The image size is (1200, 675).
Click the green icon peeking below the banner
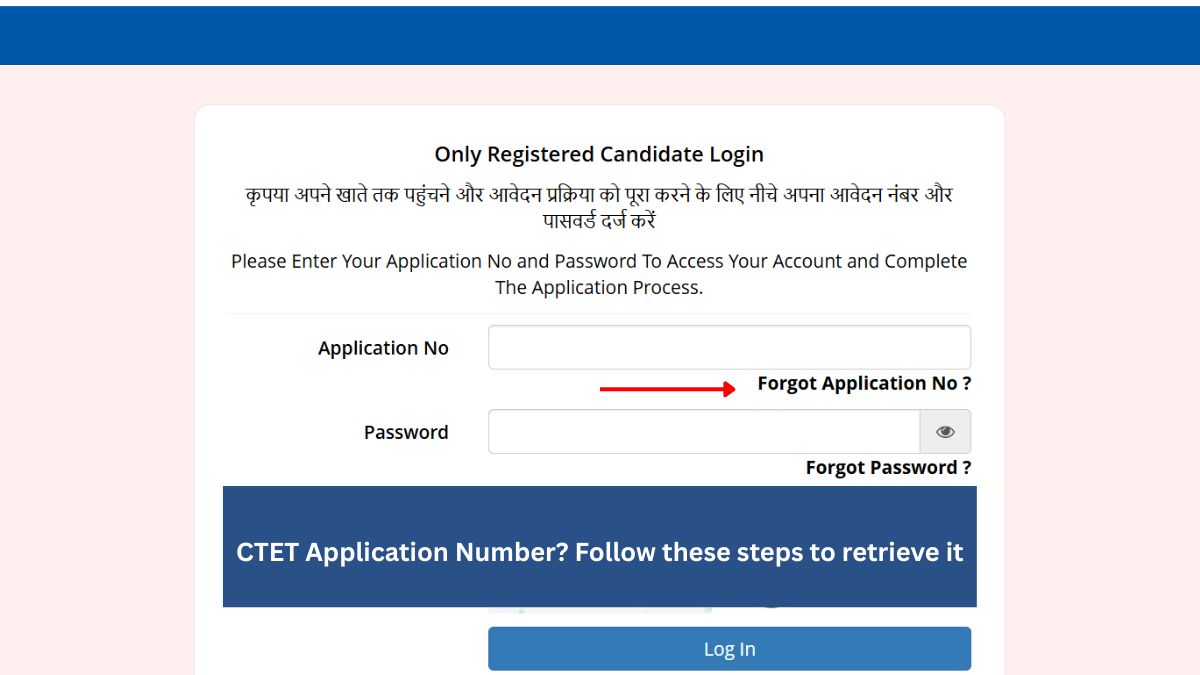tap(770, 607)
